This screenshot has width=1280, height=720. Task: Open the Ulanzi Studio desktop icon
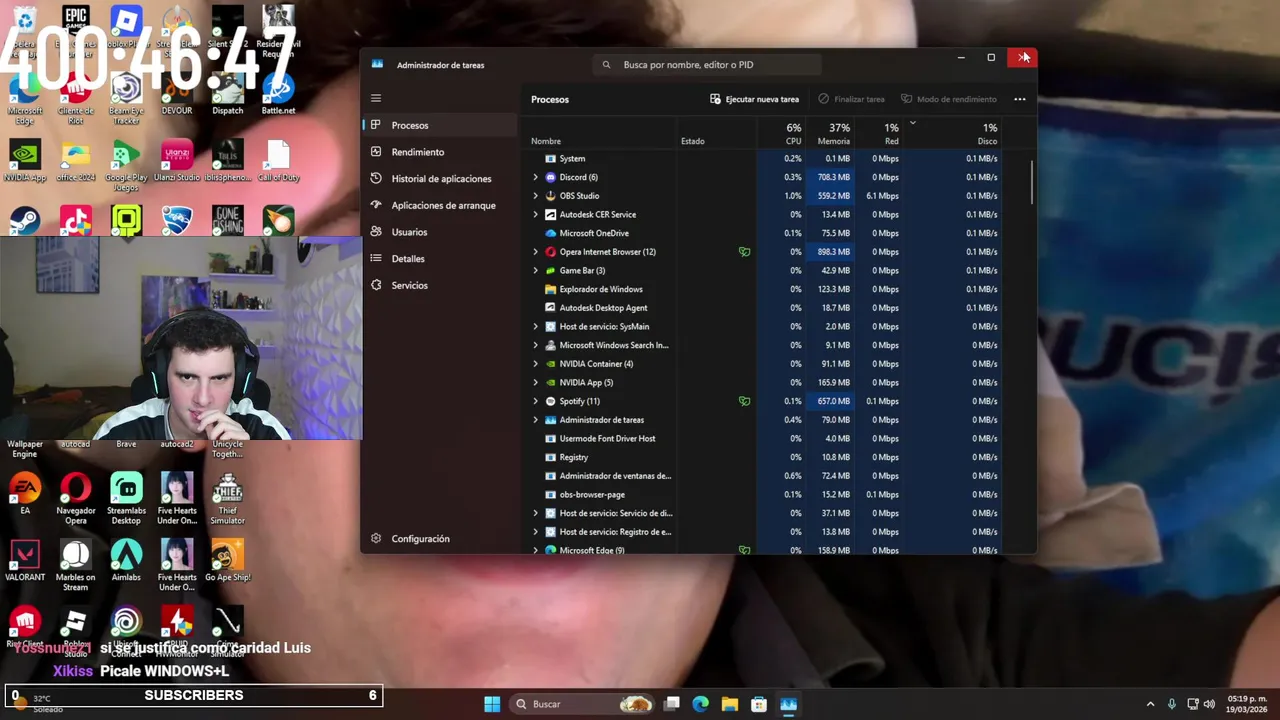tap(177, 161)
